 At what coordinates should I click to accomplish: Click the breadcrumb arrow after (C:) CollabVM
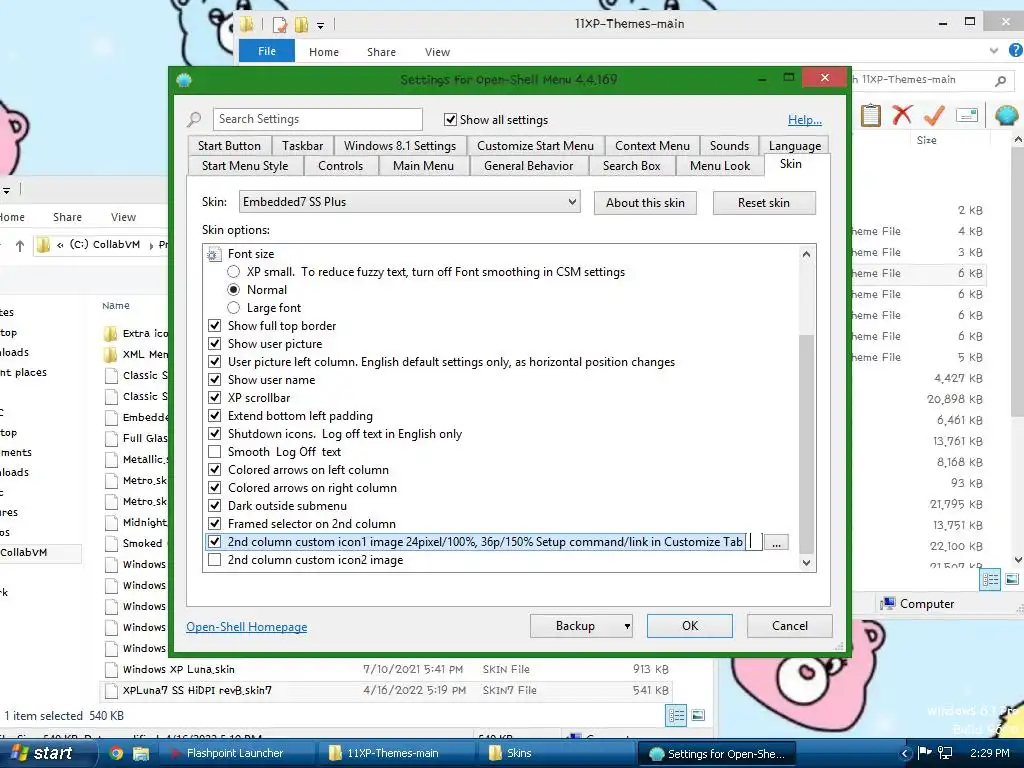(152, 246)
